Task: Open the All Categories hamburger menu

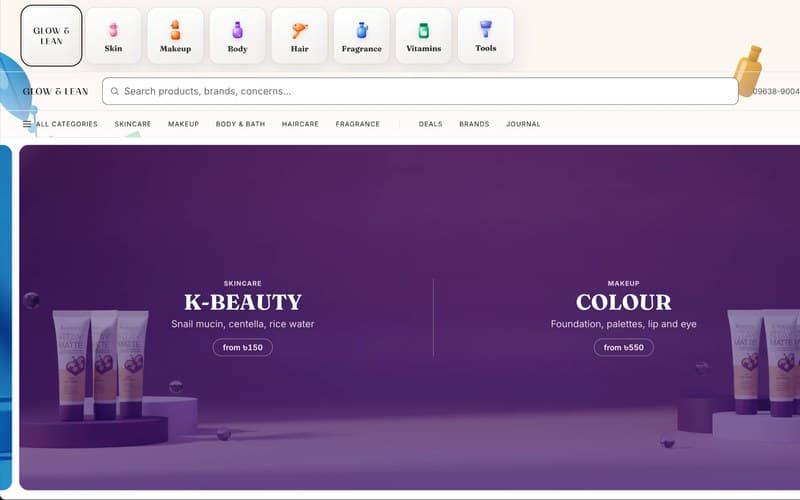Action: (x=60, y=124)
